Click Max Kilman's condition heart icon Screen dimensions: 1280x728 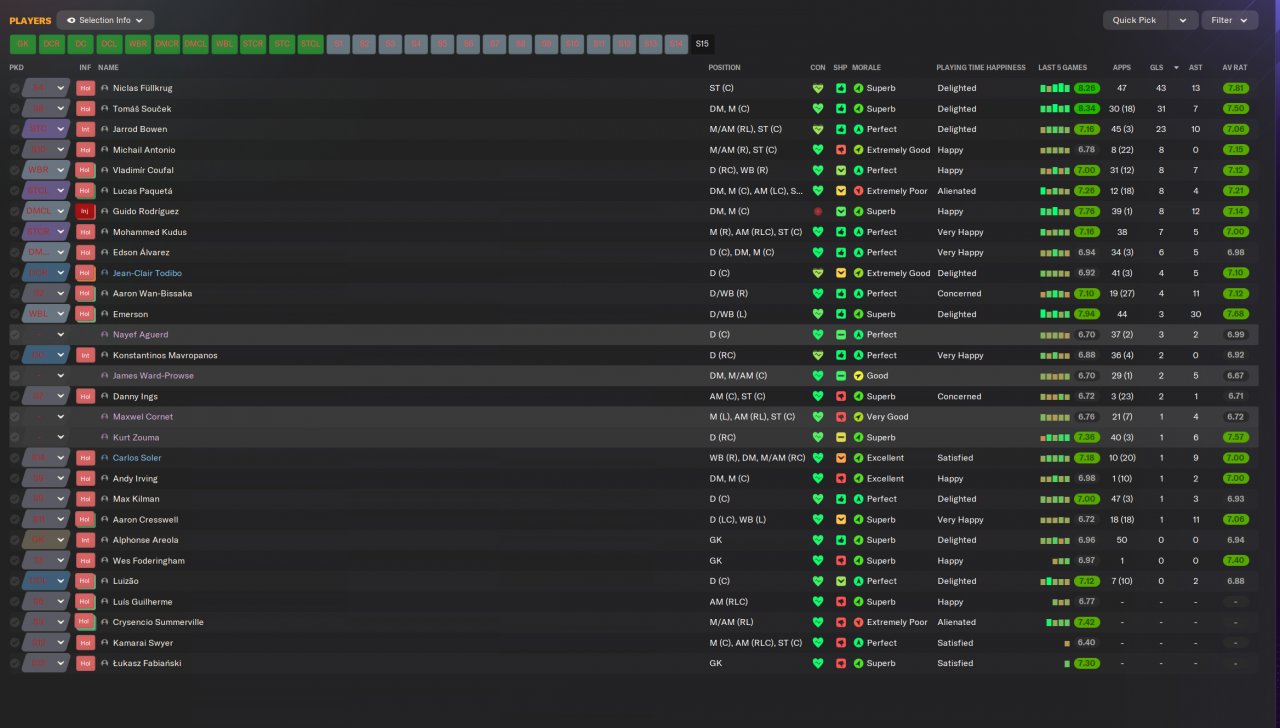(818, 499)
